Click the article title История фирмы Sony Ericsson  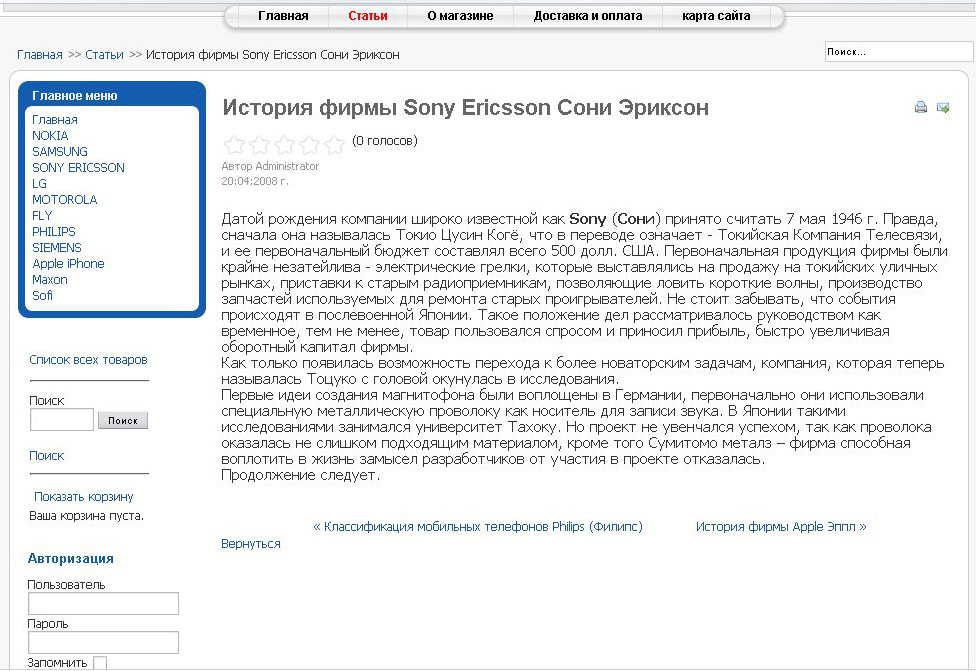[466, 108]
